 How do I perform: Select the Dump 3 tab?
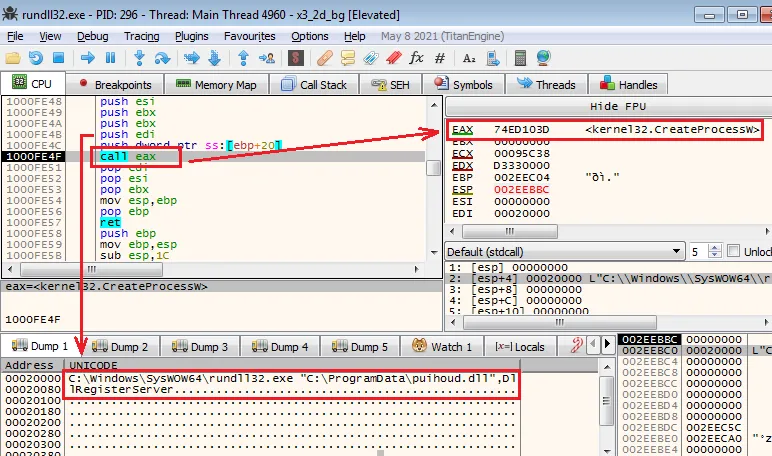click(x=201, y=347)
